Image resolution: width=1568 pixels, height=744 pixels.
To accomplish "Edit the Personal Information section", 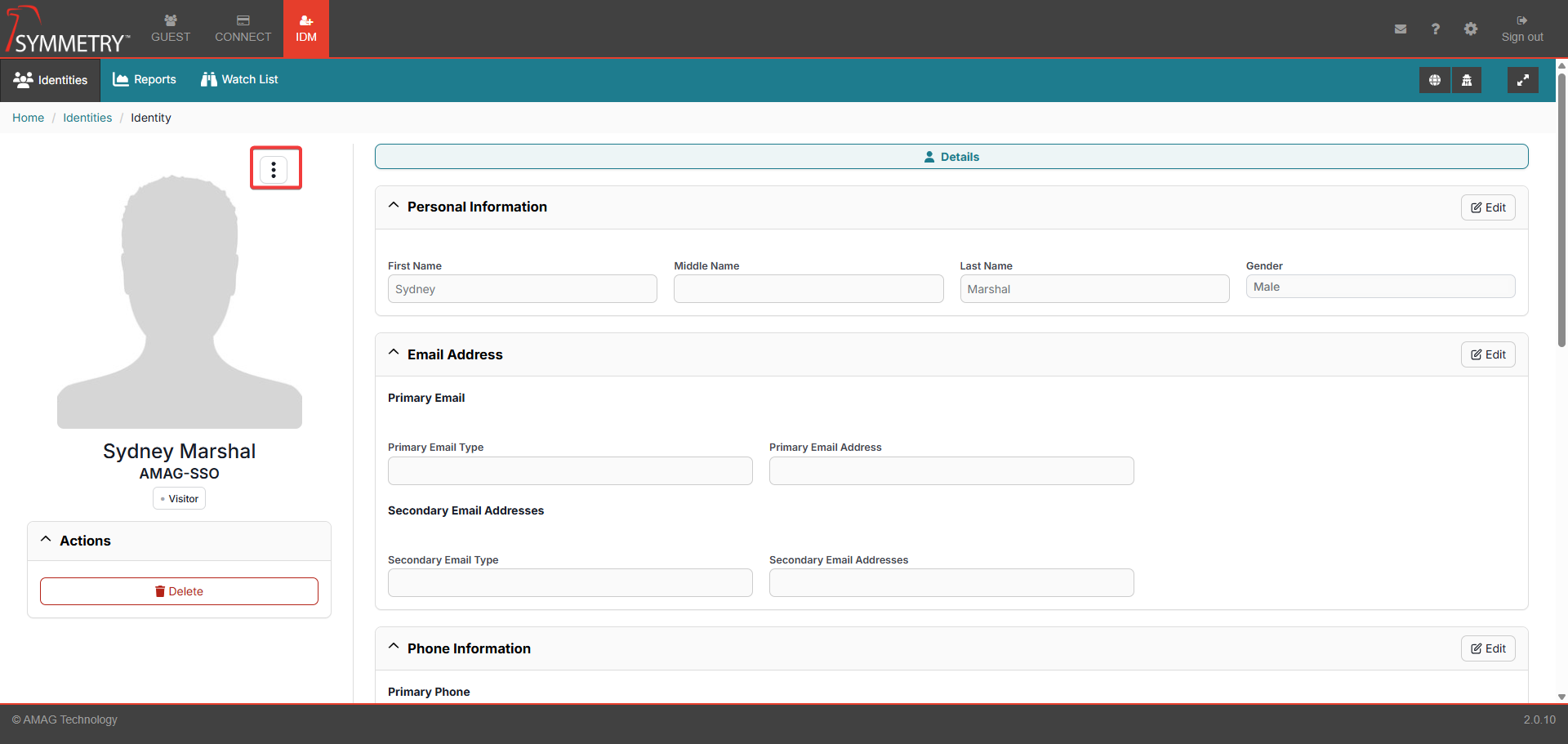I will tap(1487, 207).
